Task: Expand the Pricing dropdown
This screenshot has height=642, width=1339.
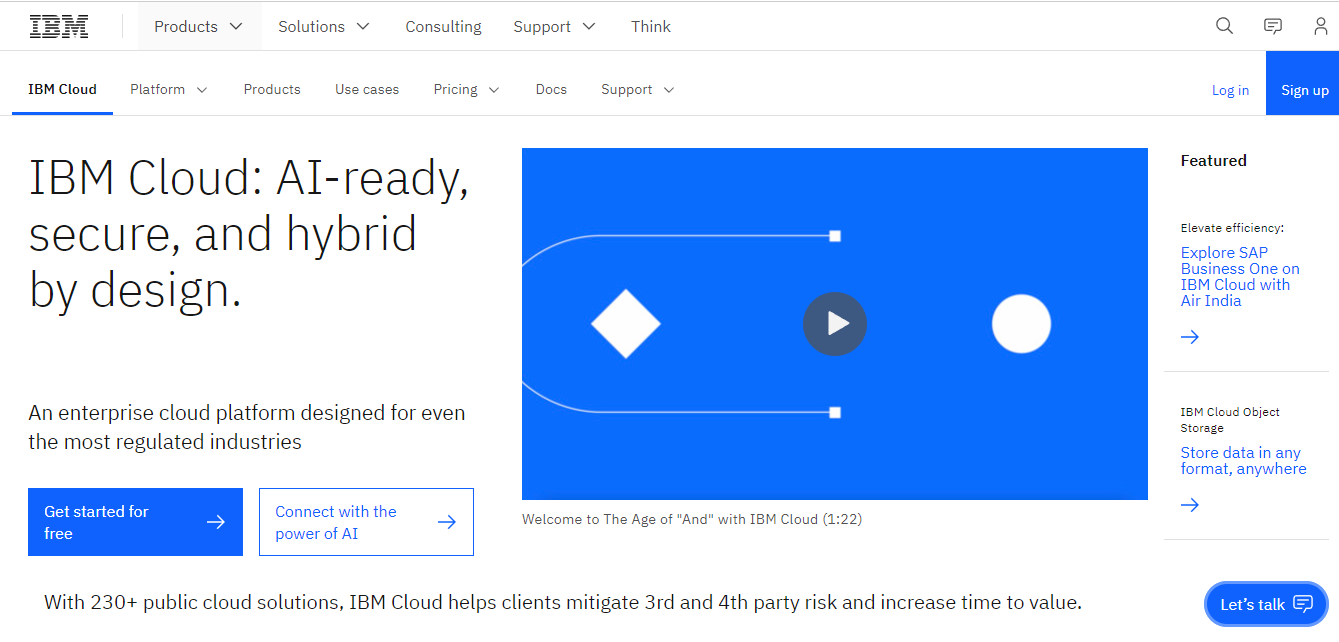Action: click(466, 89)
